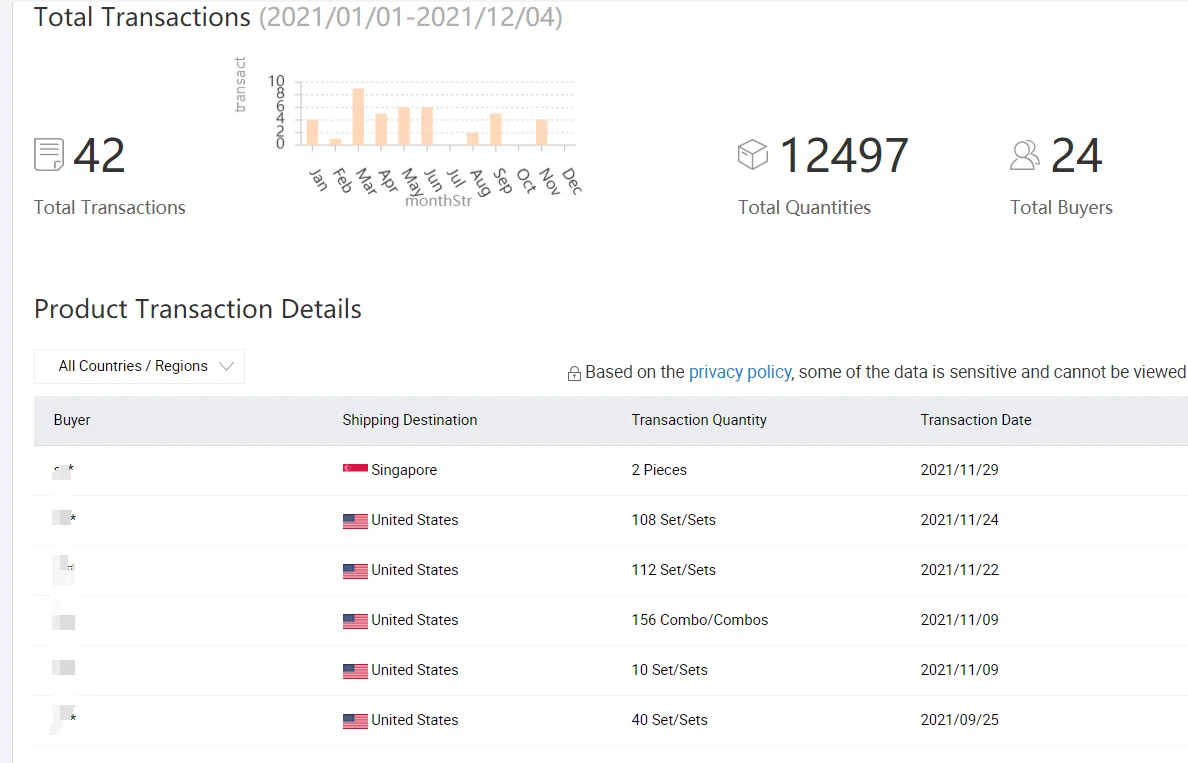Screen dimensions: 1188x763
Task: Click the Total Buyers people icon
Action: click(1025, 155)
